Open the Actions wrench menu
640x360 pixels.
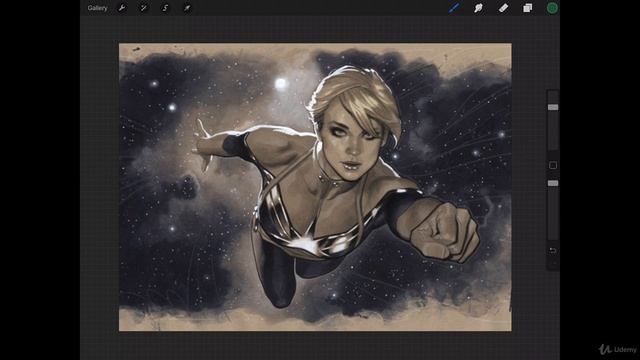tap(122, 8)
